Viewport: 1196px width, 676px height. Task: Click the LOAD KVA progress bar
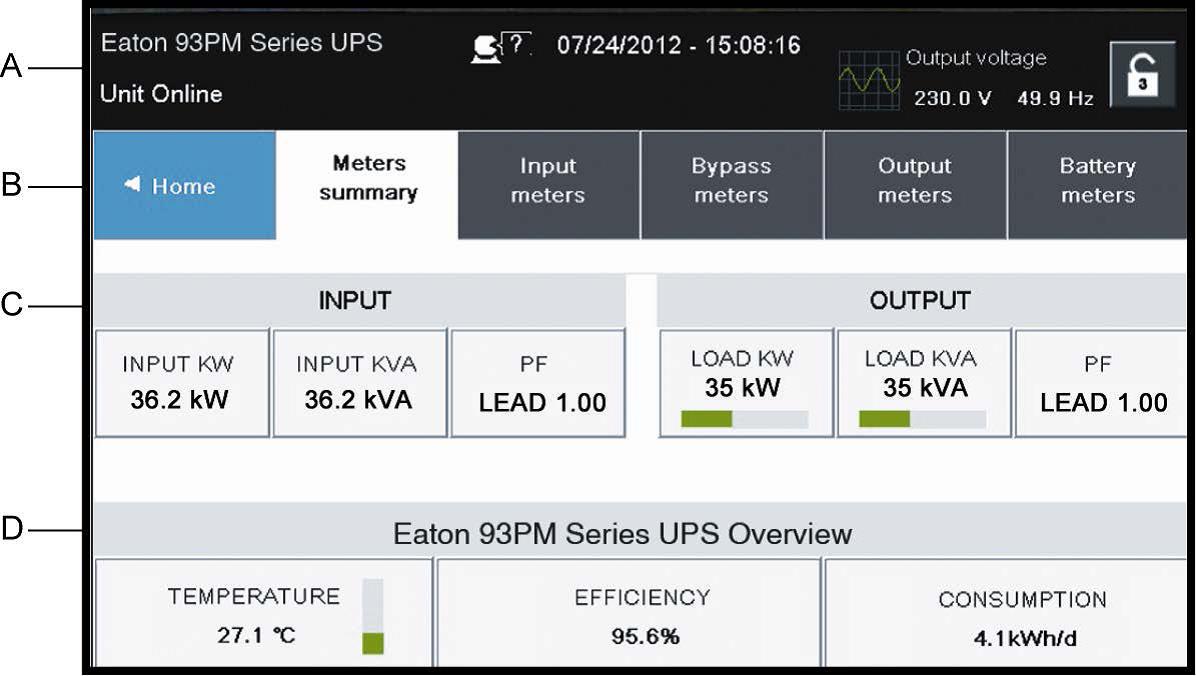(922, 419)
